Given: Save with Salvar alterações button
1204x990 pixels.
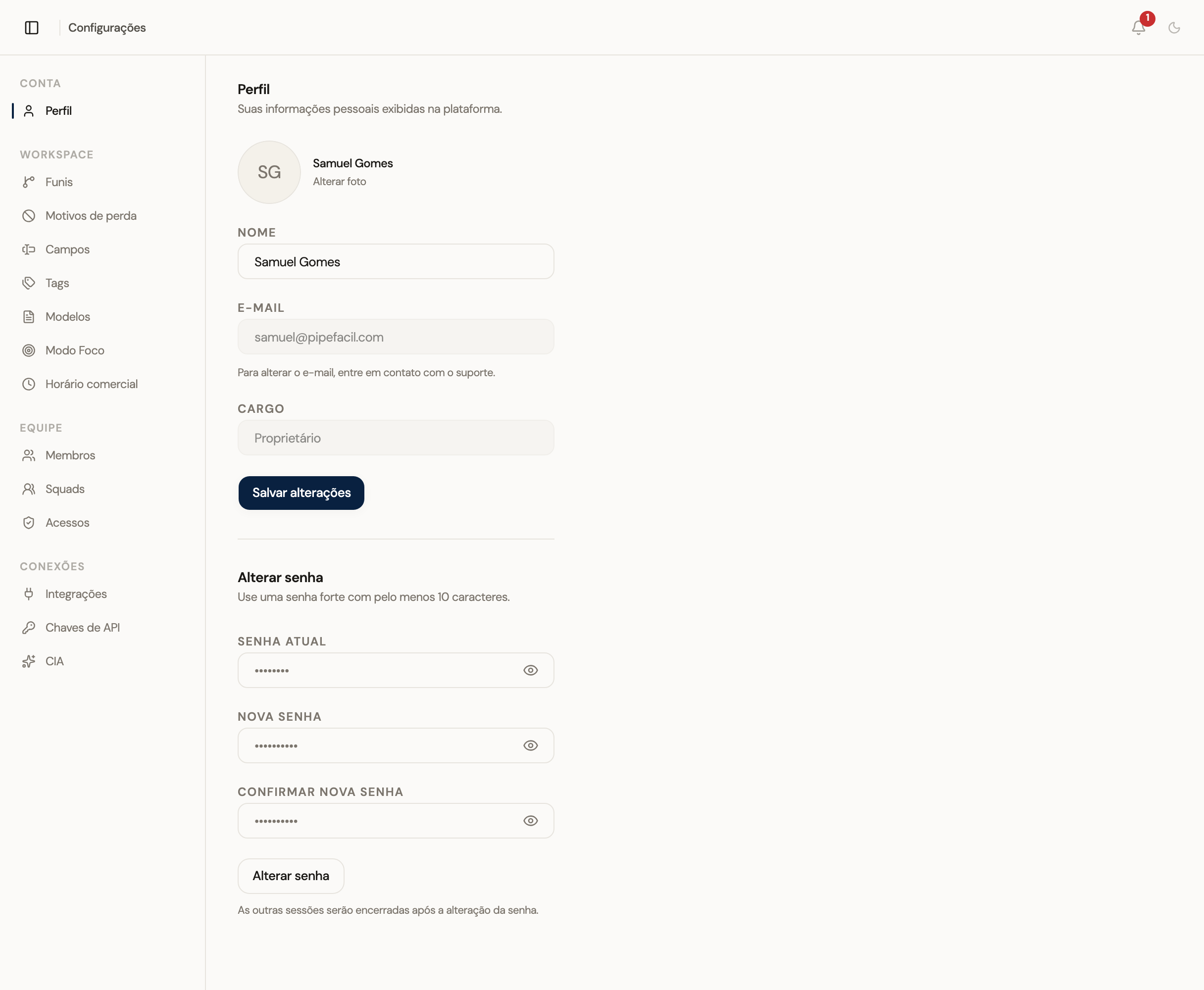Looking at the screenshot, I should 301,493.
